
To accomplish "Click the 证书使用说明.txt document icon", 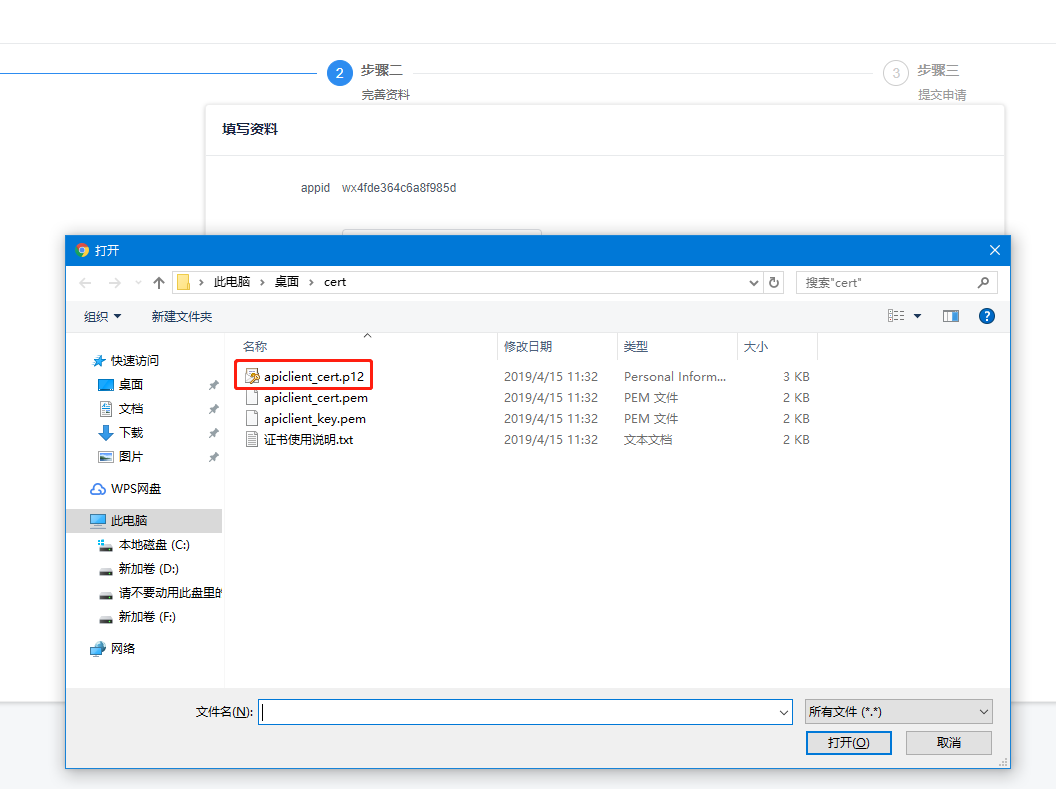I will coord(252,440).
